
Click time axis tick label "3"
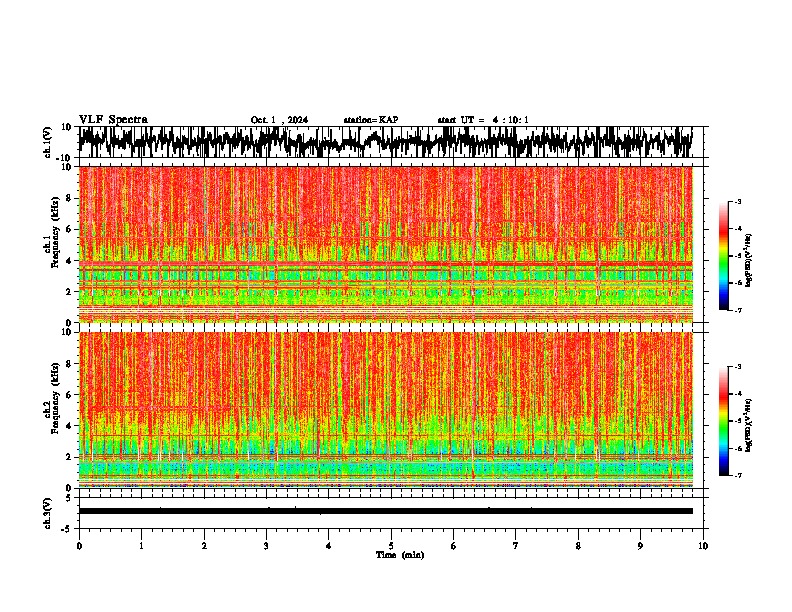tap(266, 546)
